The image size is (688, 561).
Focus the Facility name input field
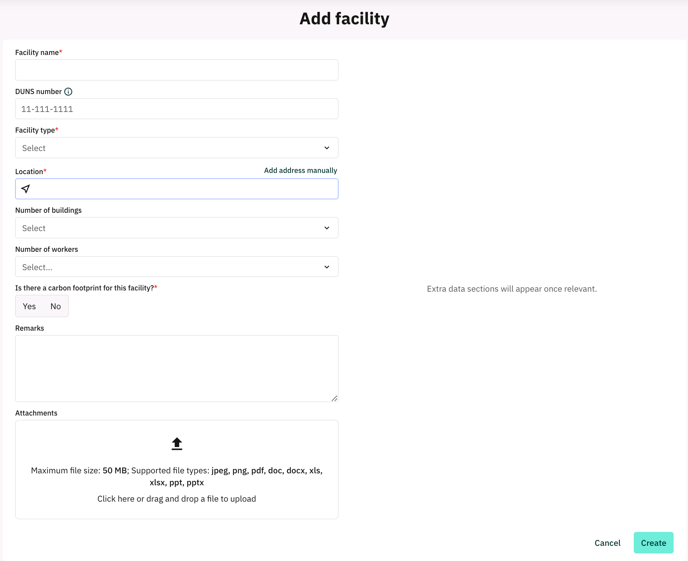click(x=177, y=70)
